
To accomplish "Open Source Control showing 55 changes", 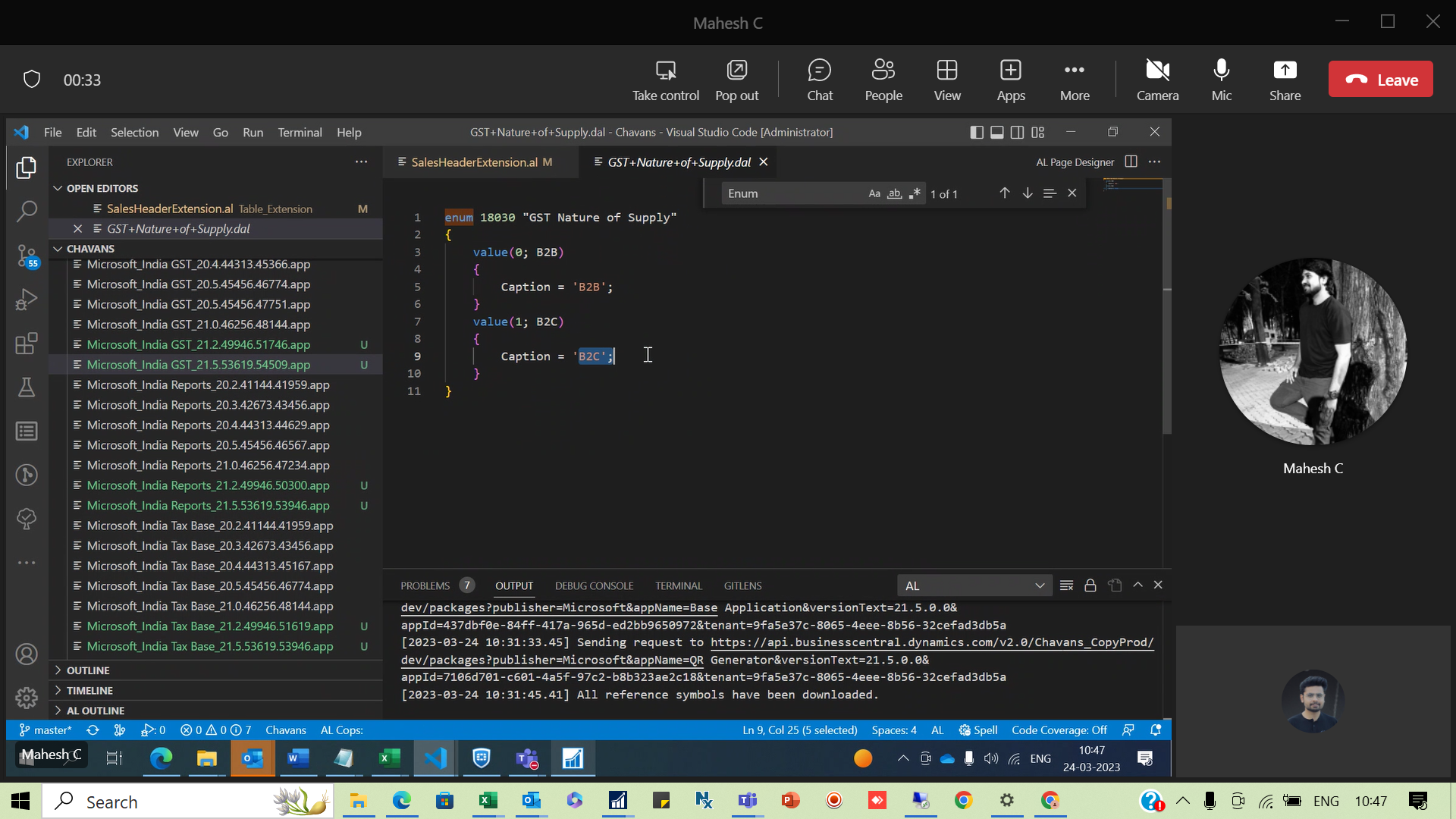I will coord(27,256).
